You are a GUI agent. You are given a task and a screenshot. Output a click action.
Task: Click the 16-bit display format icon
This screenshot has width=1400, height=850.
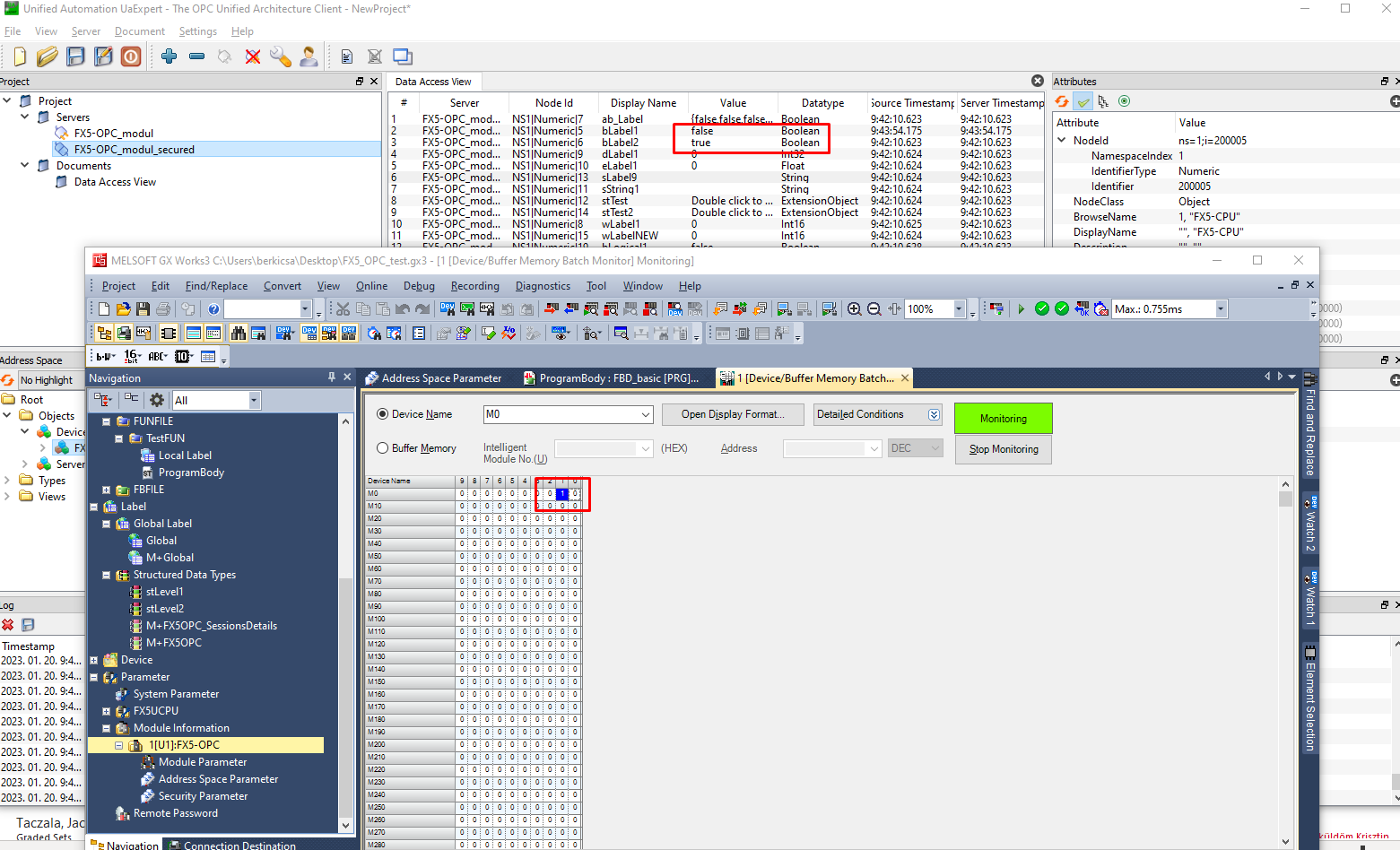131,356
